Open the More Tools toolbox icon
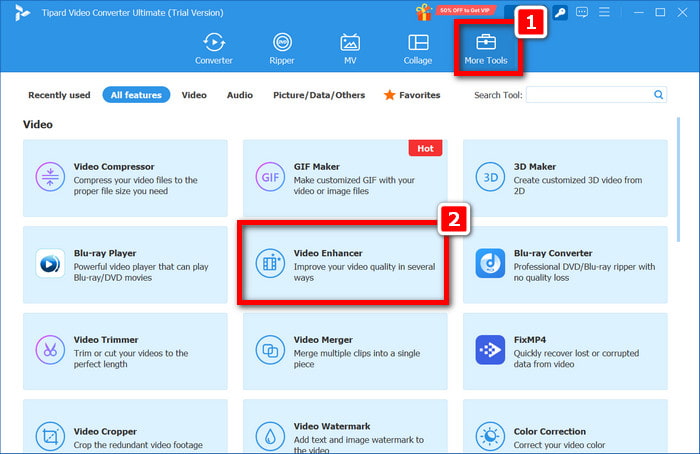This screenshot has height=454, width=700. point(486,43)
